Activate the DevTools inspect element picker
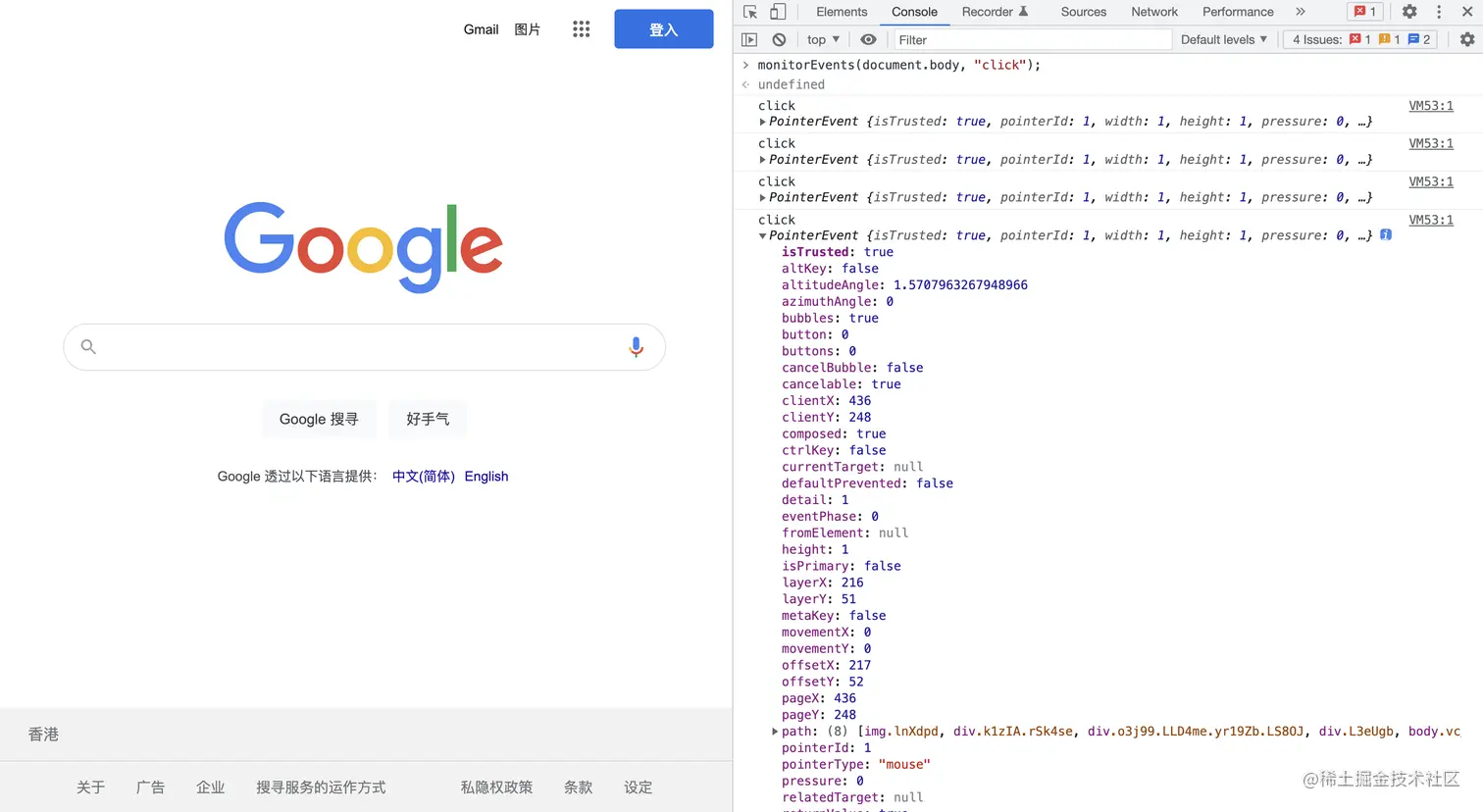Screen dimensions: 1483x812 pos(750,12)
